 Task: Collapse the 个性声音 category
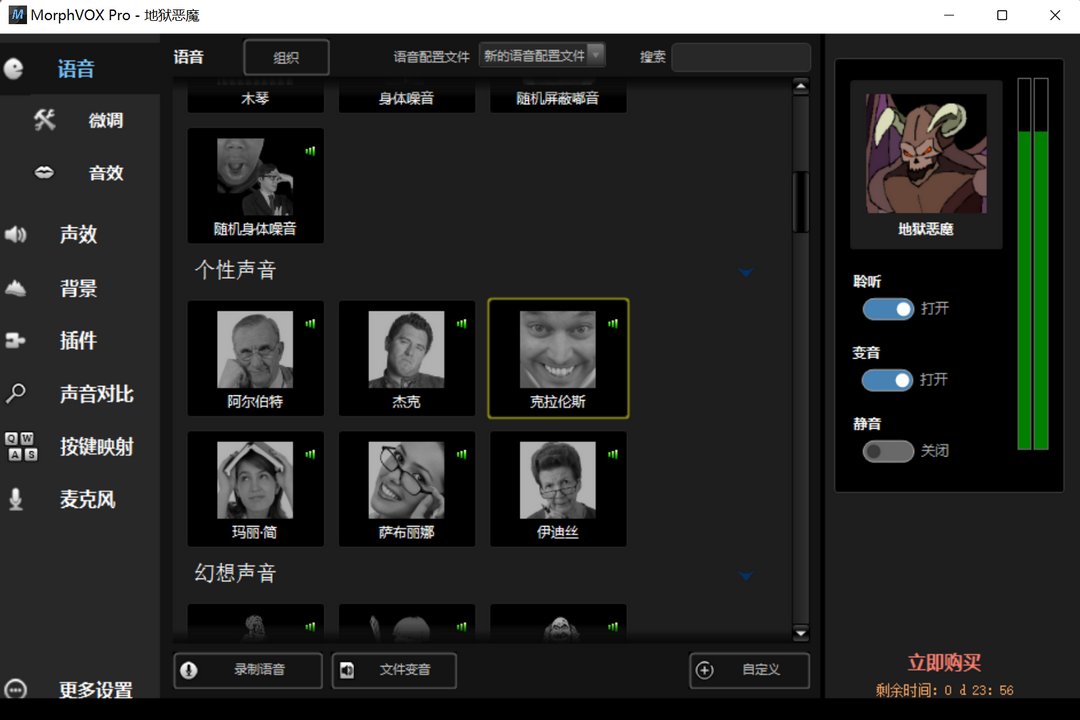(x=745, y=271)
